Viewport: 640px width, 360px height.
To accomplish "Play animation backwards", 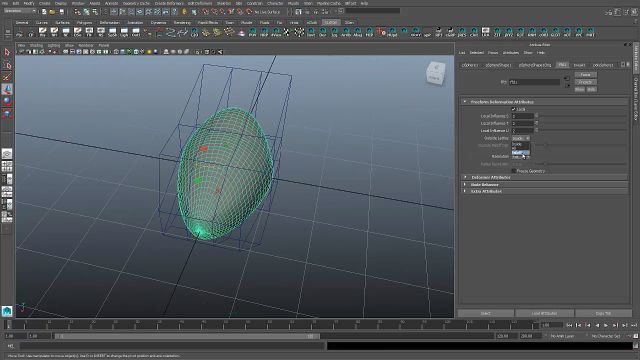I will click(597, 325).
